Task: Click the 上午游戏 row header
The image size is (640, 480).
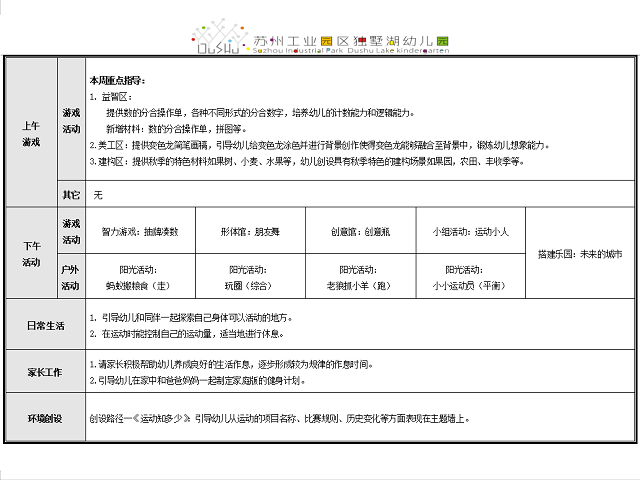Action: (x=31, y=133)
